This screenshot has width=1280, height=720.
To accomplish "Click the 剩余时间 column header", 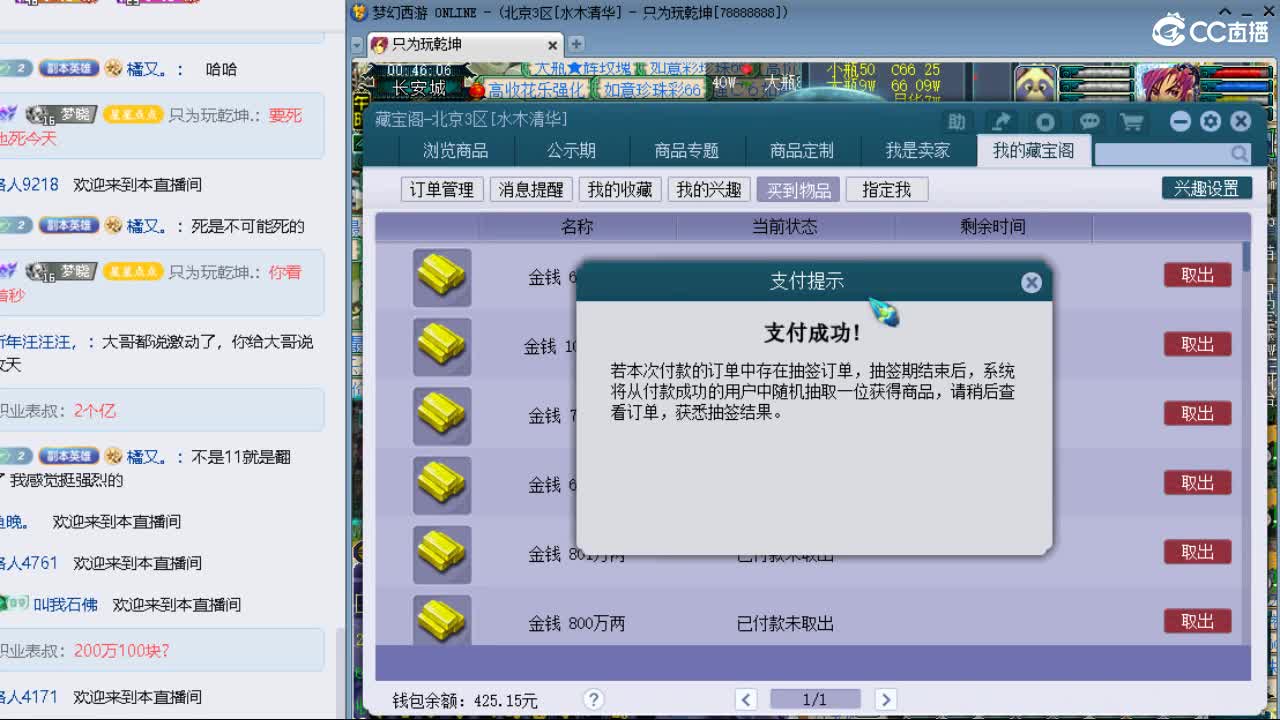I will point(993,227).
